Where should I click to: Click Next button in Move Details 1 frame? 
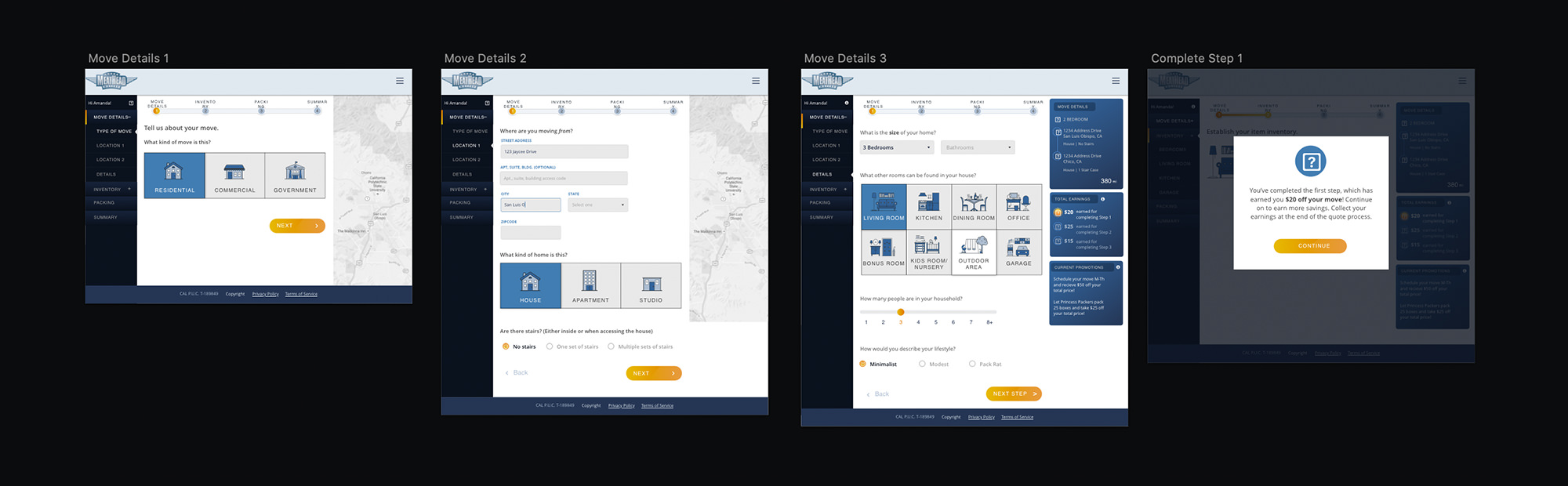pyautogui.click(x=297, y=226)
